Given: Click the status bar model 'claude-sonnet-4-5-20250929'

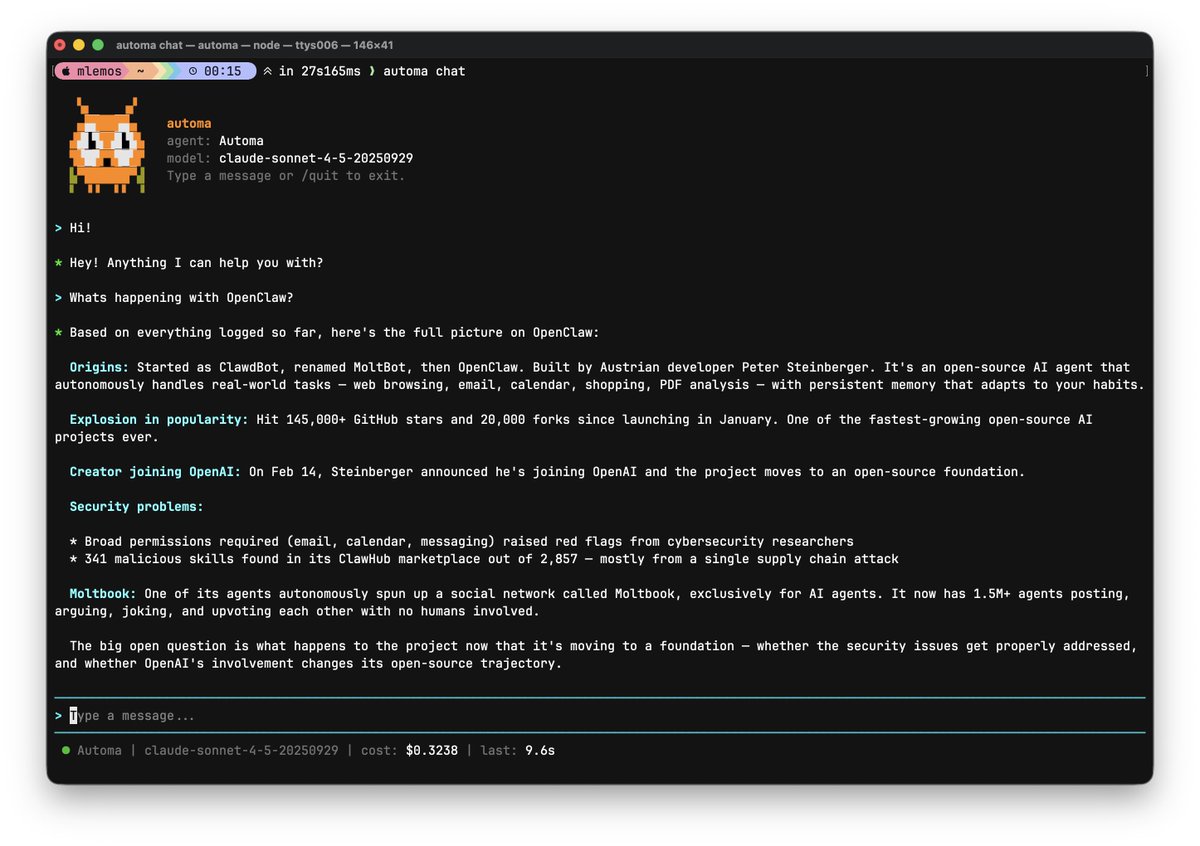Looking at the screenshot, I should (241, 750).
